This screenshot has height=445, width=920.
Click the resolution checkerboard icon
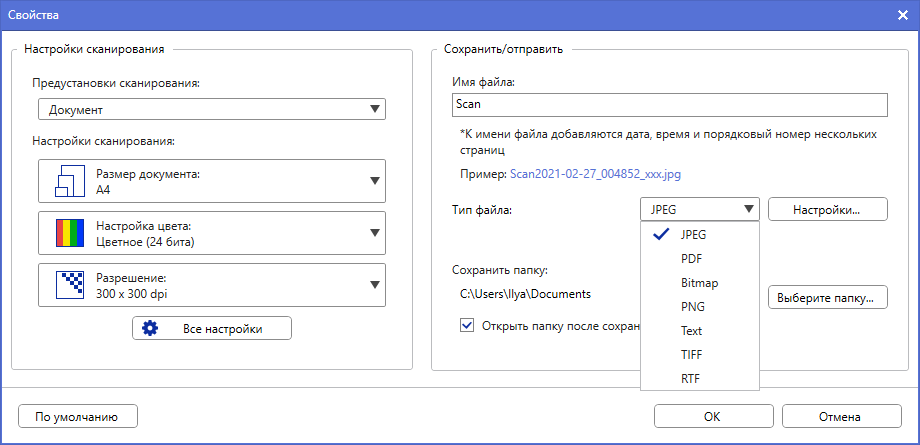pos(69,285)
